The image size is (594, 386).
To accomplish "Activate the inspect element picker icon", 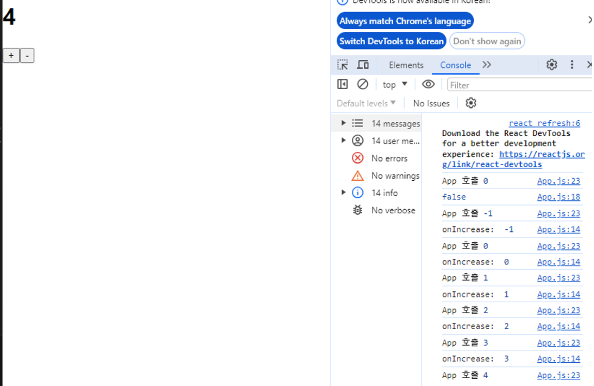I will (x=342, y=65).
